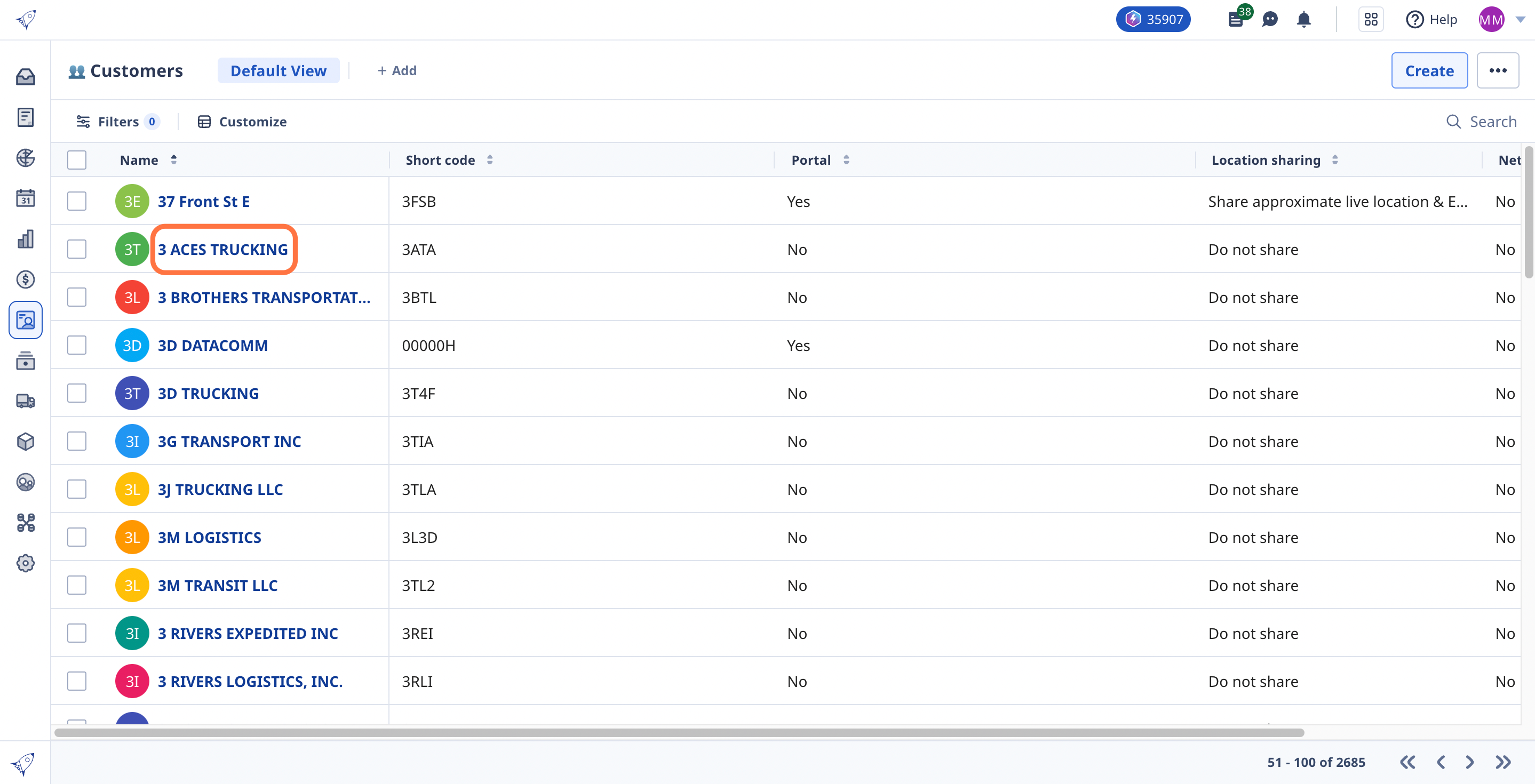
Task: Check the 3M LOGISTICS row
Action: pos(77,538)
